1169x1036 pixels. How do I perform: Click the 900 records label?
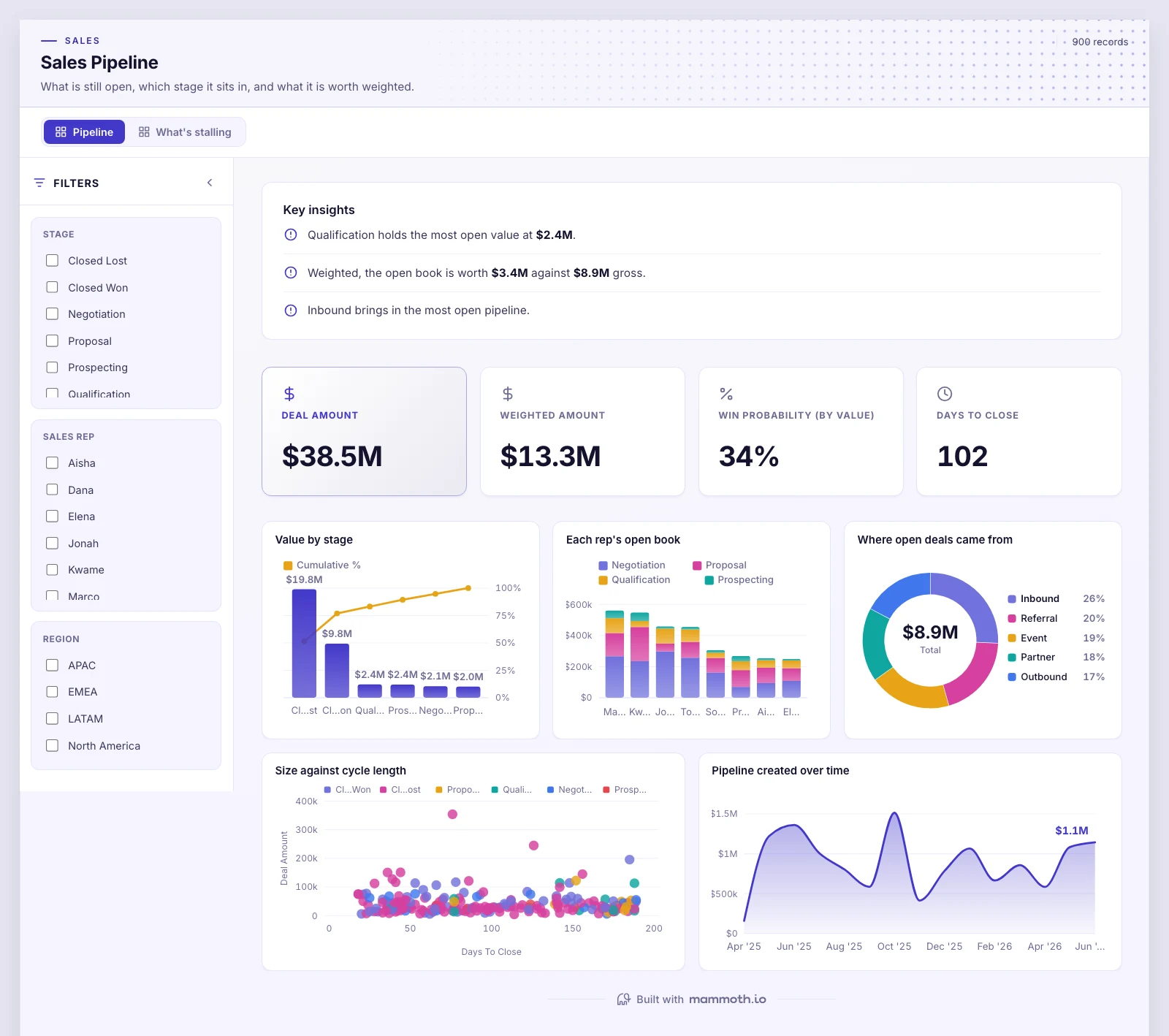point(1100,42)
